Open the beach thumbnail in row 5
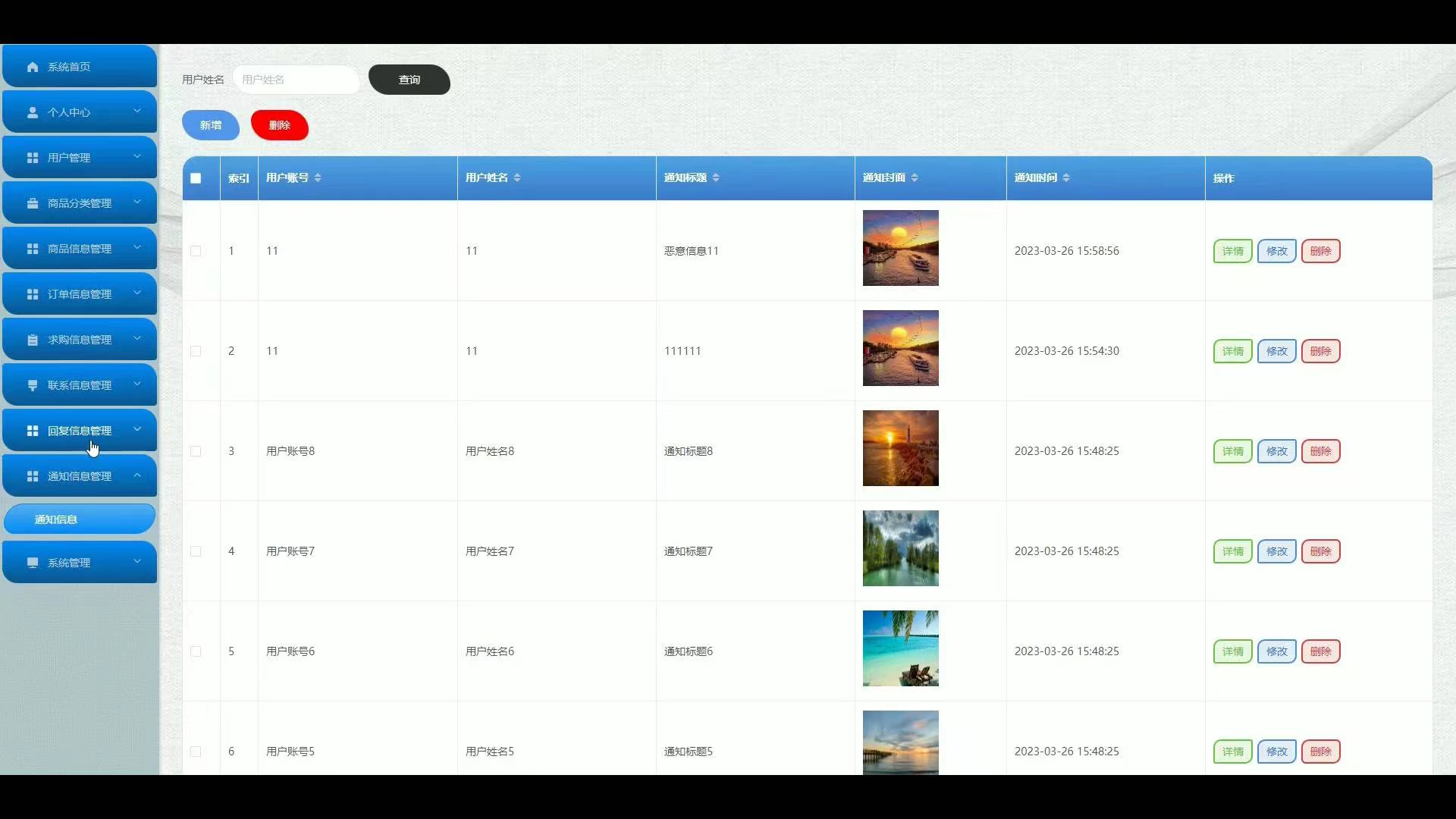 (900, 648)
